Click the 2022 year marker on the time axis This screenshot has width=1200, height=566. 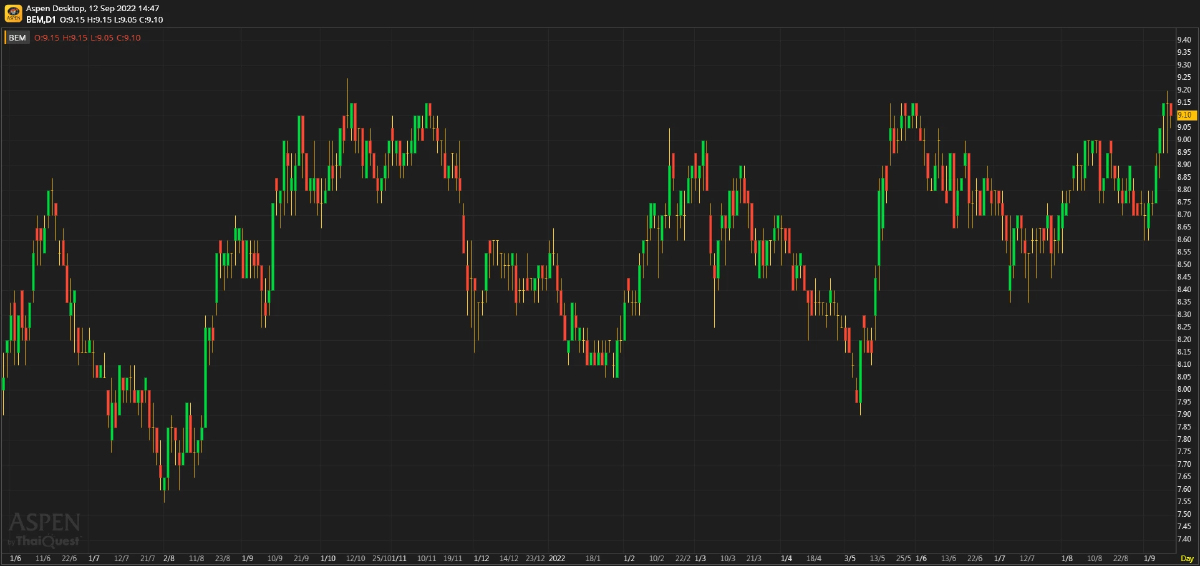(x=558, y=557)
